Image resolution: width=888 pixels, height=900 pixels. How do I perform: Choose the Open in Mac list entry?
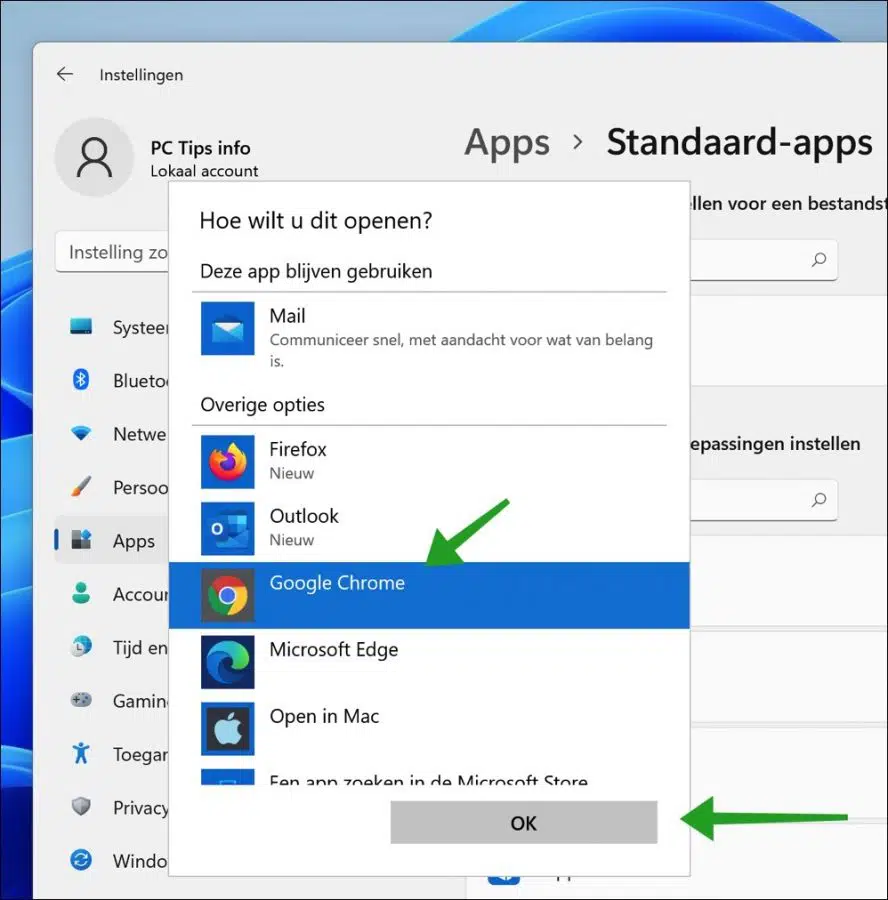tap(429, 728)
